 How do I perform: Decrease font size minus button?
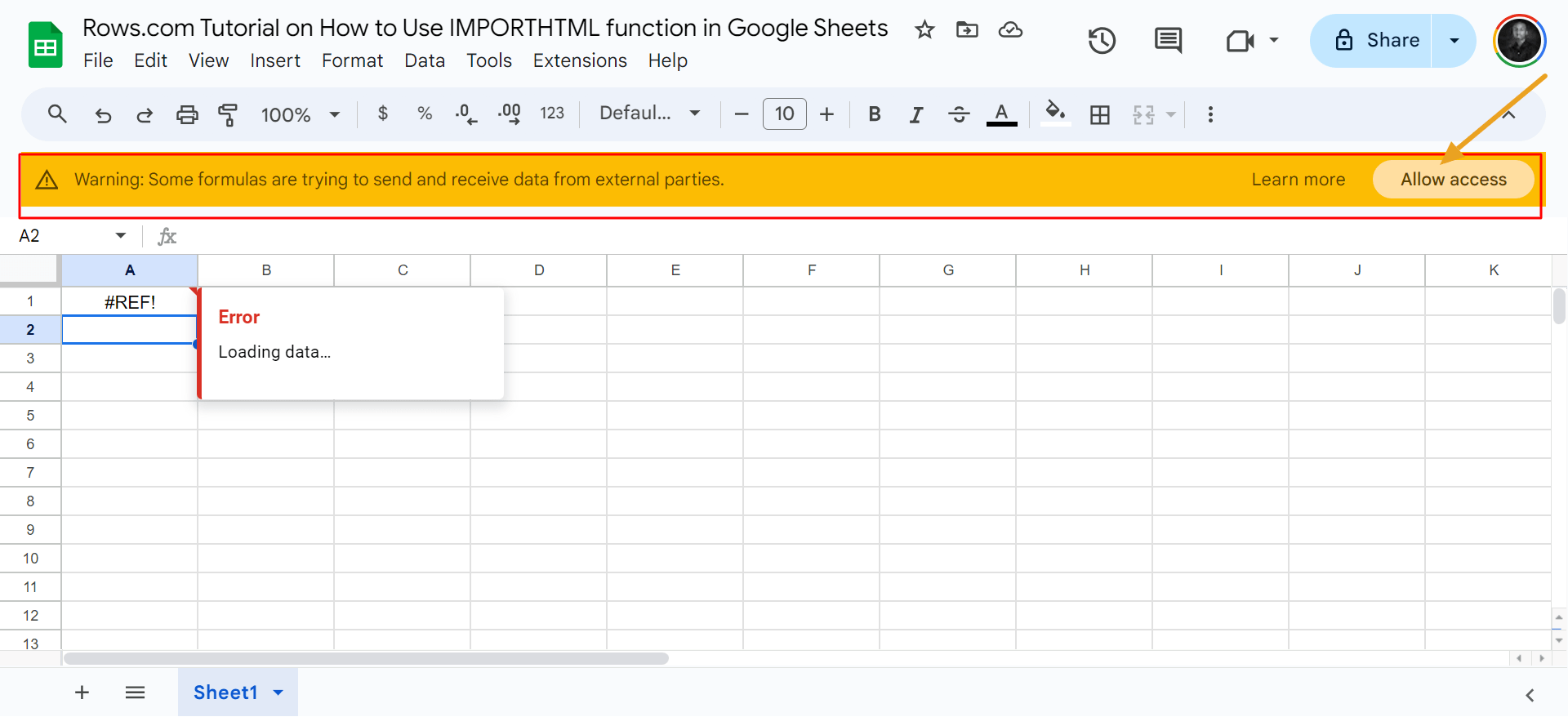pos(742,114)
